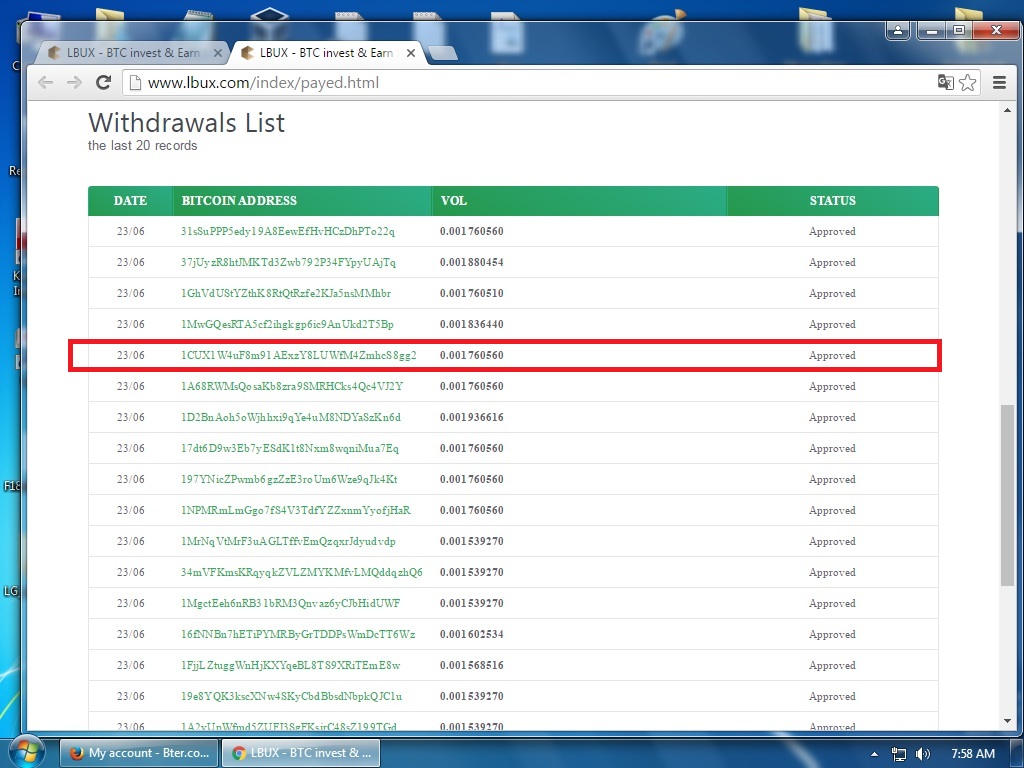Open address starting with 34mVFKmsKR
Viewport: 1024px width, 768px height.
[302, 573]
